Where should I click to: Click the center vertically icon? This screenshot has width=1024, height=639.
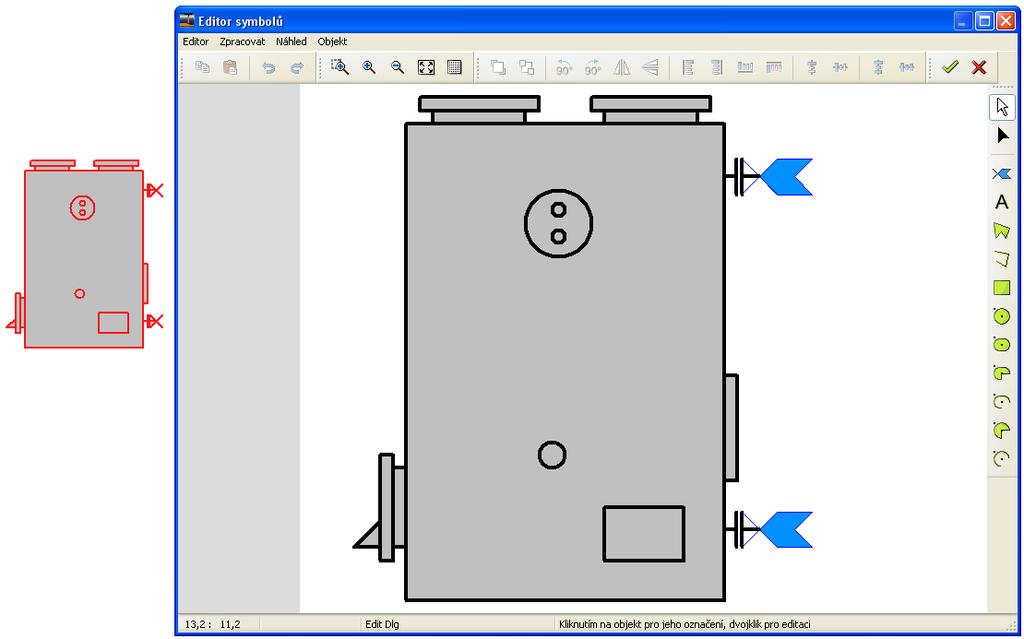[812, 67]
